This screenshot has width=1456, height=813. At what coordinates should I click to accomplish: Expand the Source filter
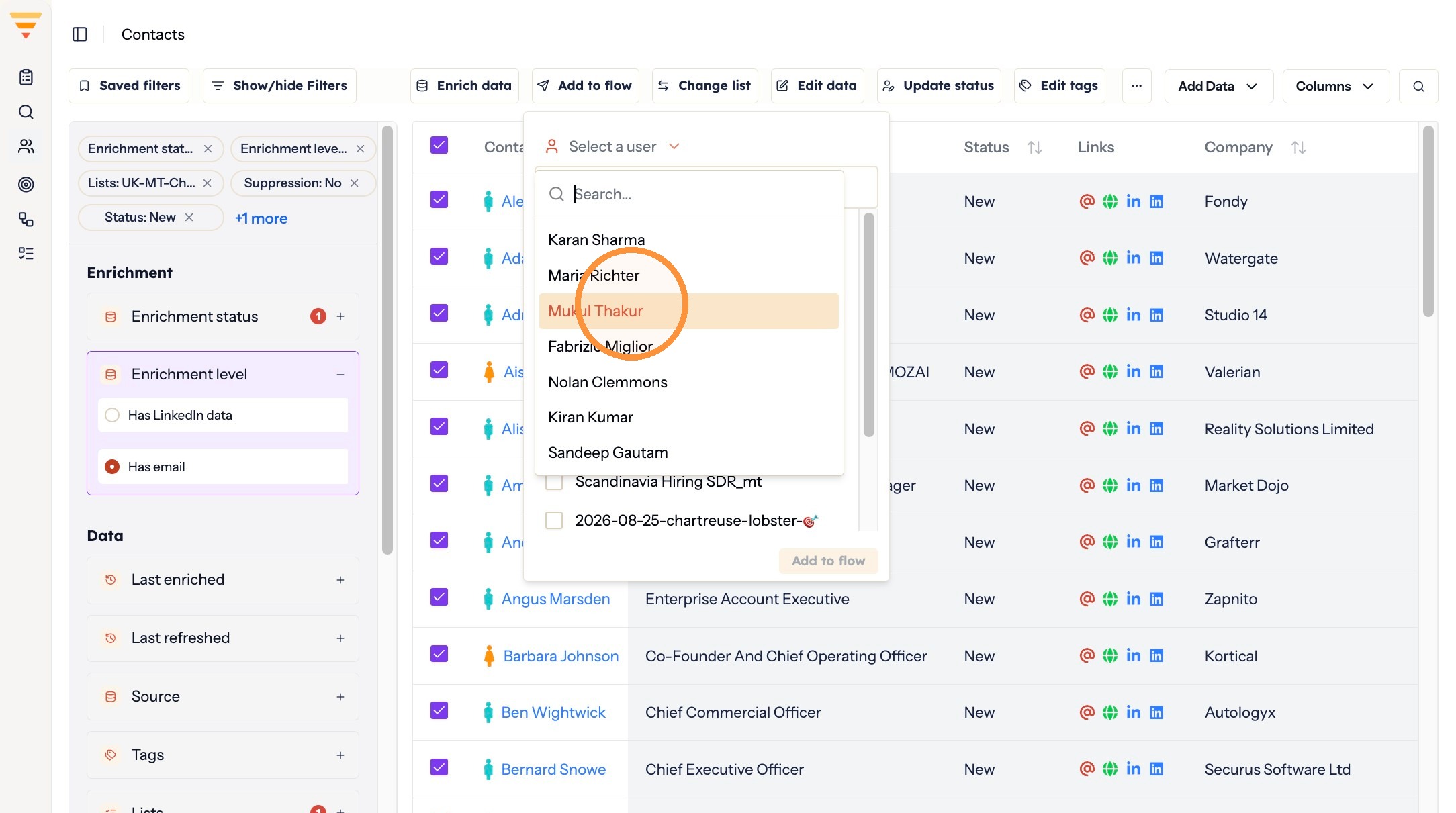coord(340,697)
